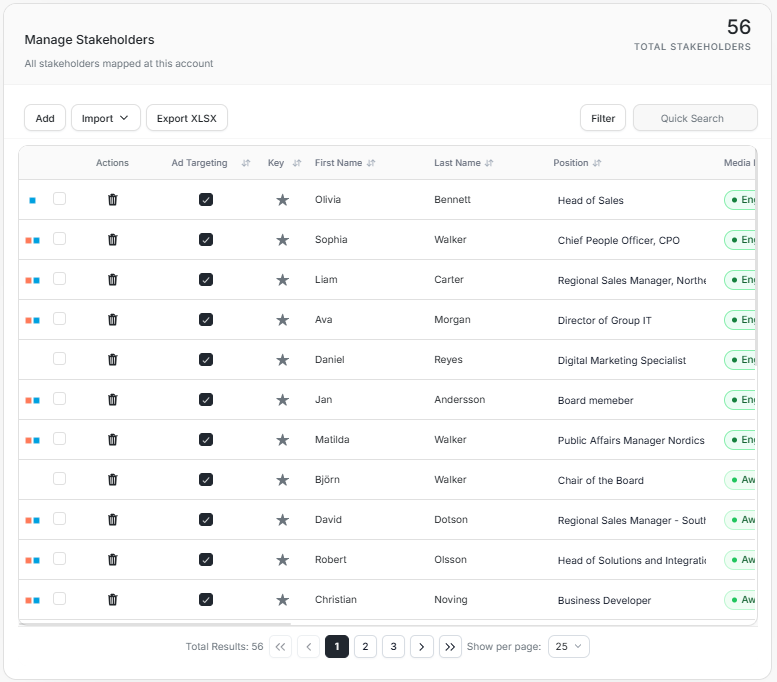This screenshot has width=777, height=682.
Task: Go to page 3
Action: (x=393, y=647)
